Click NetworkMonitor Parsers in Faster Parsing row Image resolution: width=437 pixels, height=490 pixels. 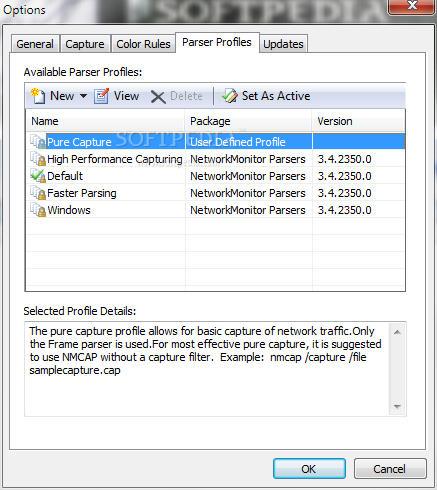pyautogui.click(x=248, y=193)
